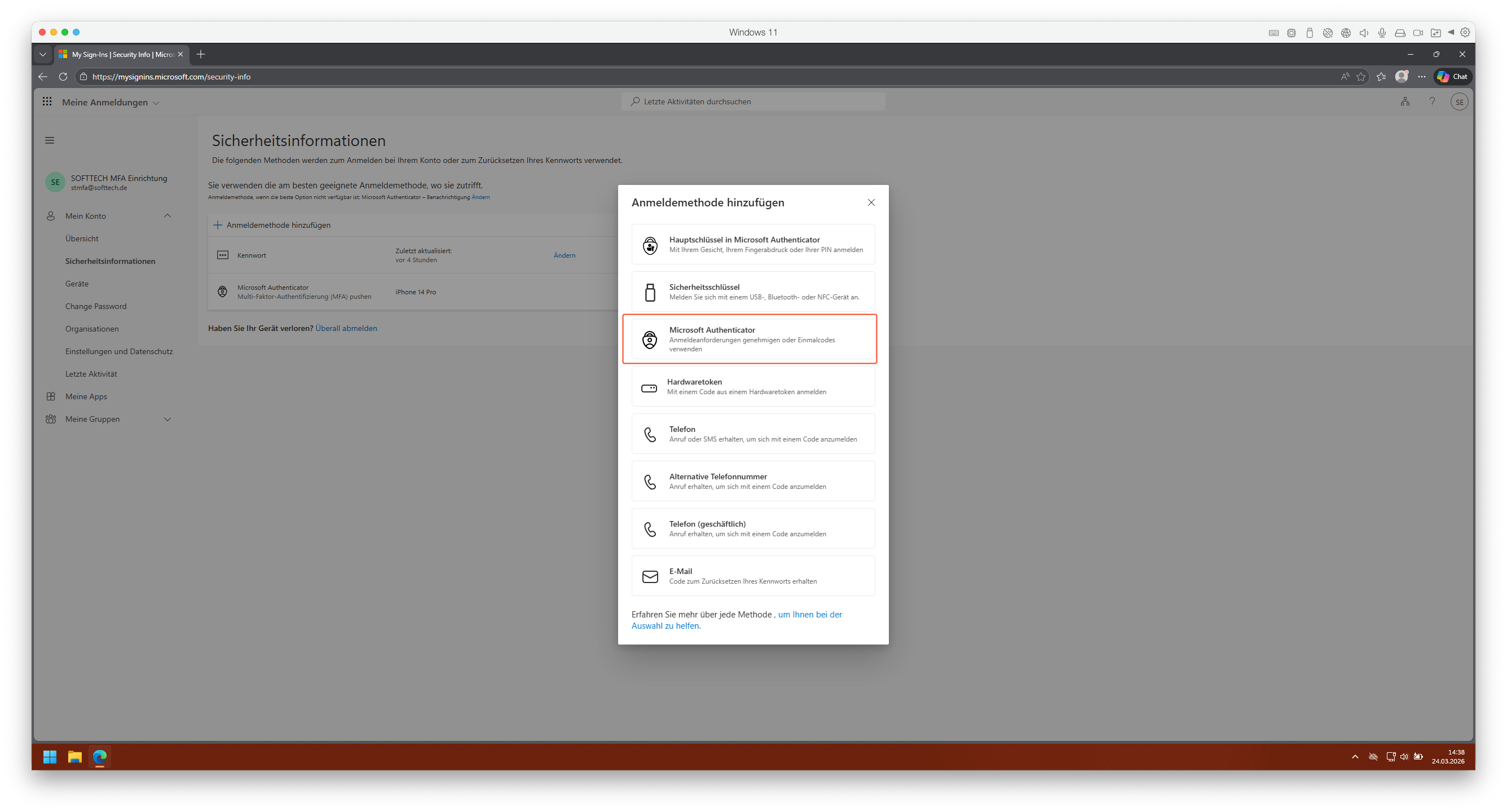Open the SE account avatar in header
This screenshot has width=1507, height=812.
pyautogui.click(x=1459, y=102)
